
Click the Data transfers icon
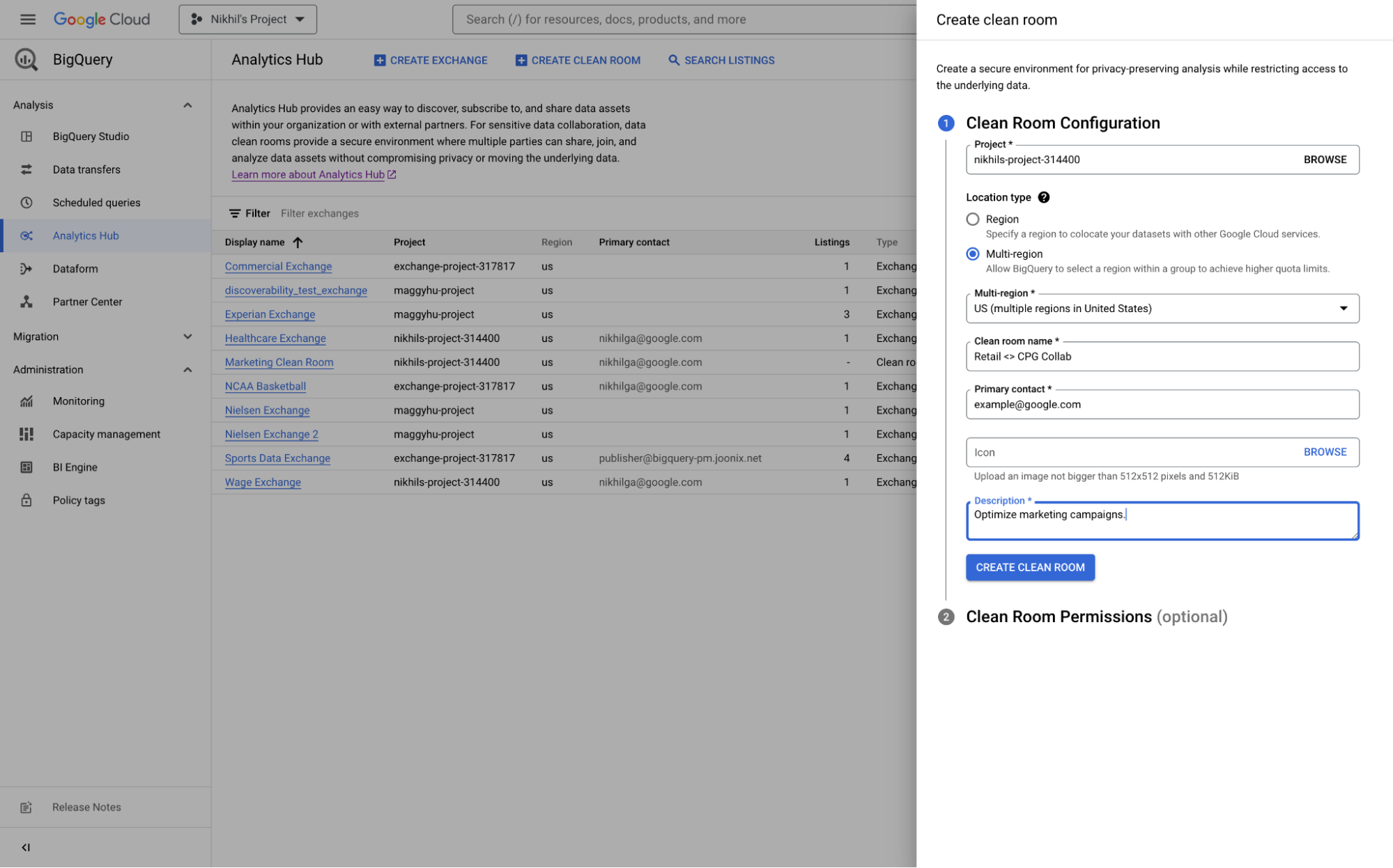point(26,169)
